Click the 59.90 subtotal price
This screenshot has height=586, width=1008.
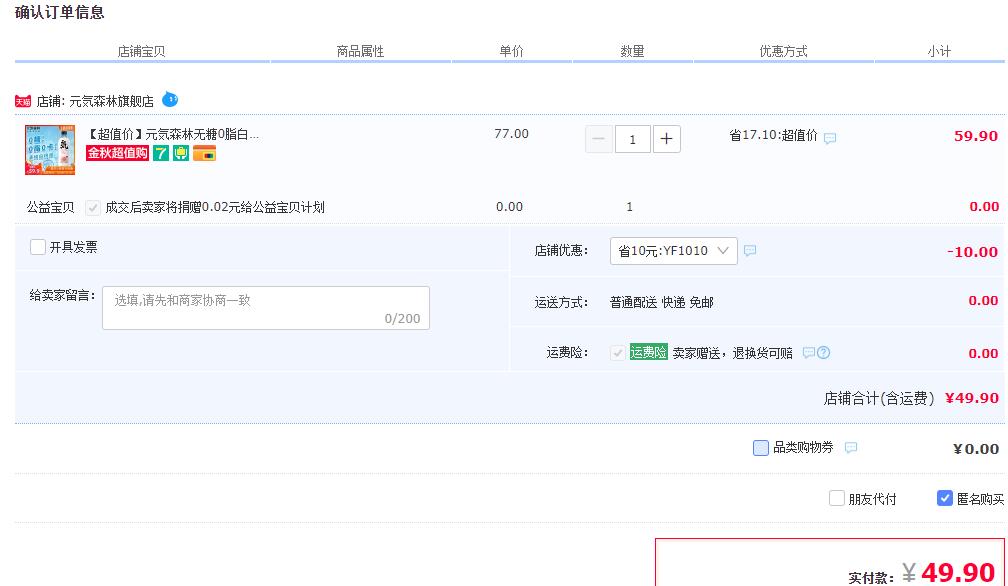tap(976, 136)
